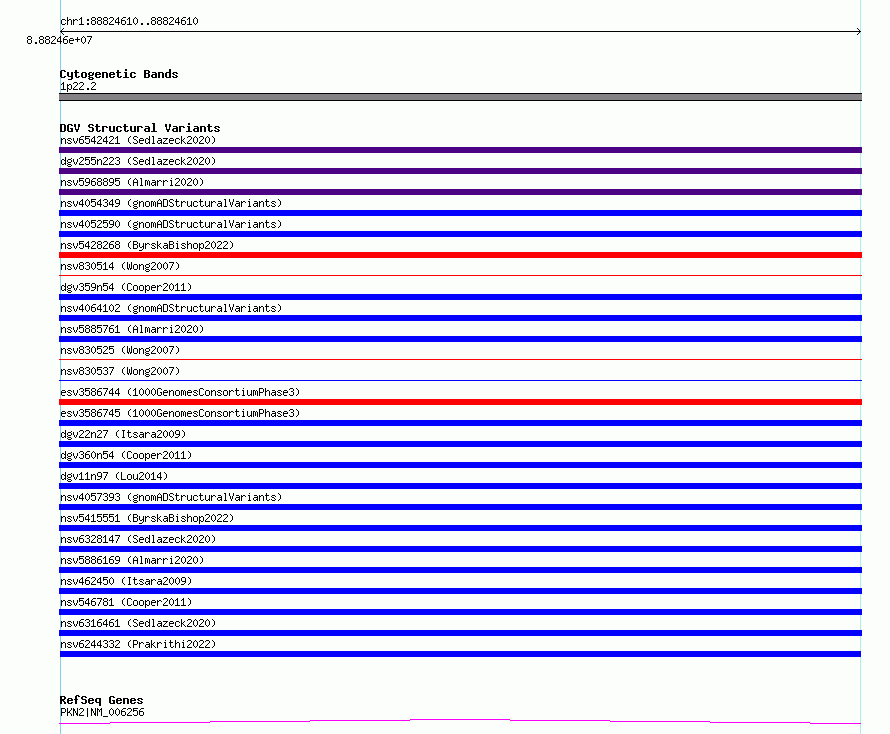Select nsv830525 (Wong2007) label
Viewport: 890px width, 734px height.
pos(120,350)
